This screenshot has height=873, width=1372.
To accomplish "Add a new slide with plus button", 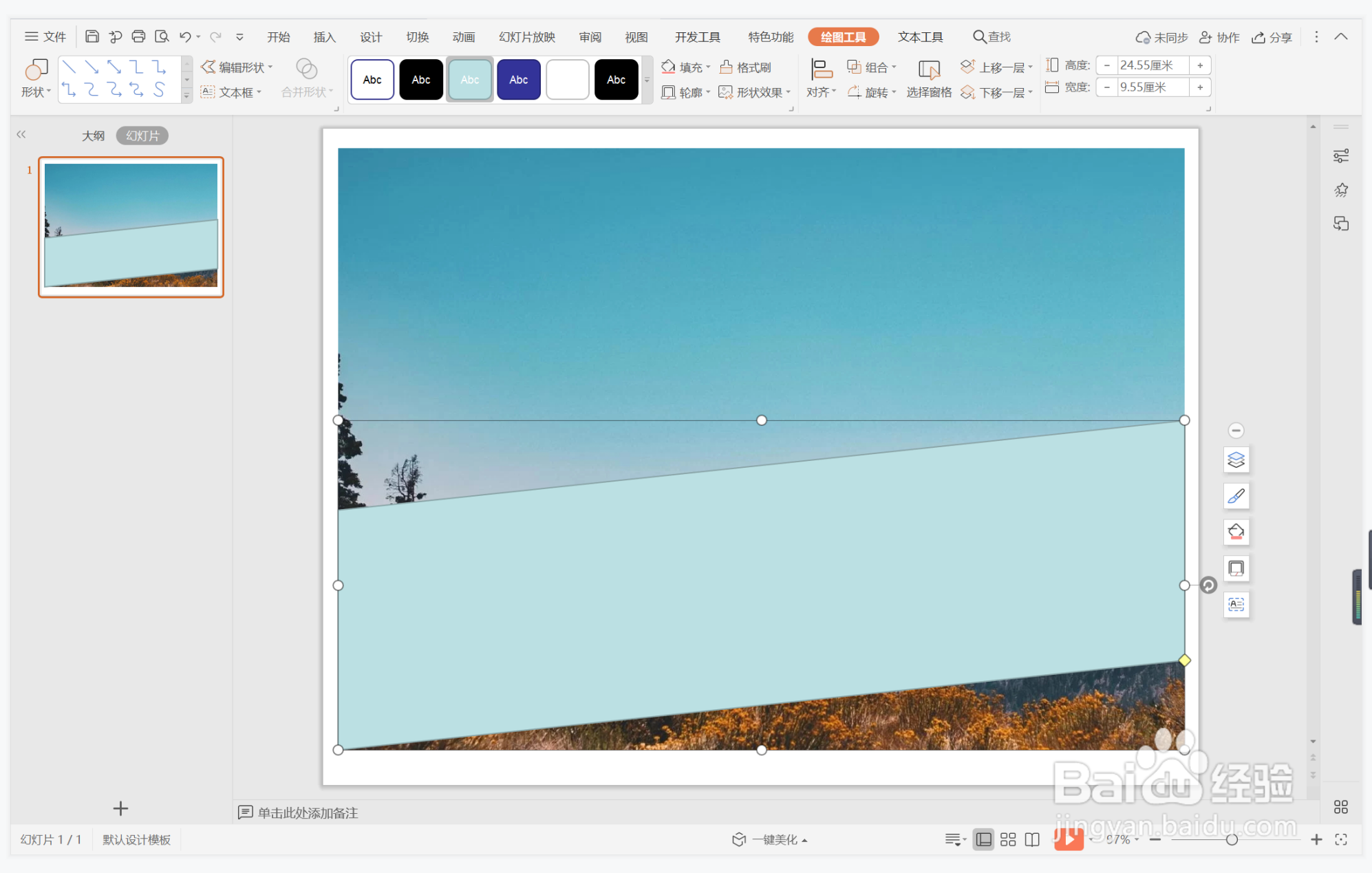I will (x=120, y=808).
